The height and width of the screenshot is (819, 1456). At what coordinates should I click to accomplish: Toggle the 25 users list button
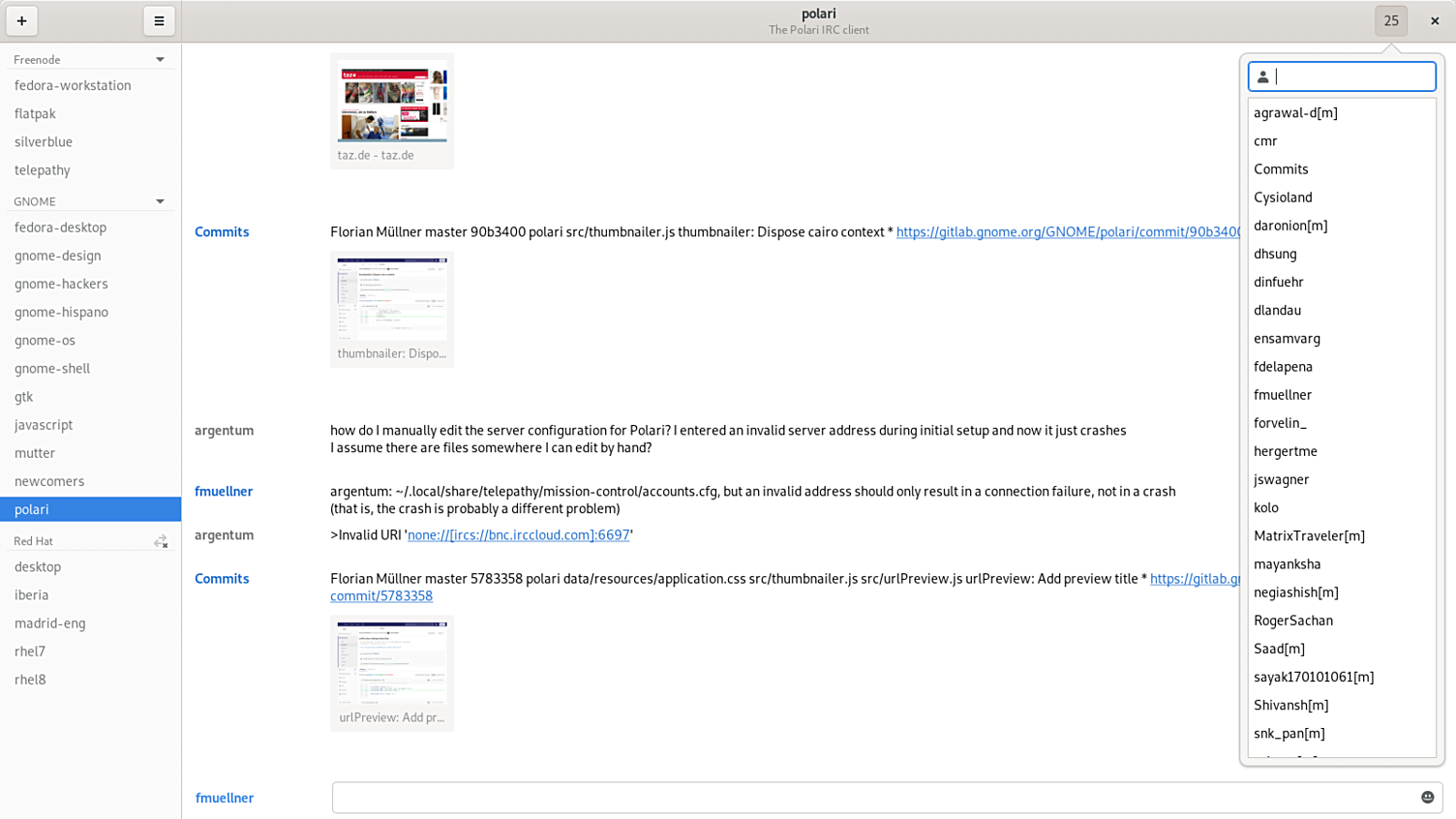(1390, 20)
